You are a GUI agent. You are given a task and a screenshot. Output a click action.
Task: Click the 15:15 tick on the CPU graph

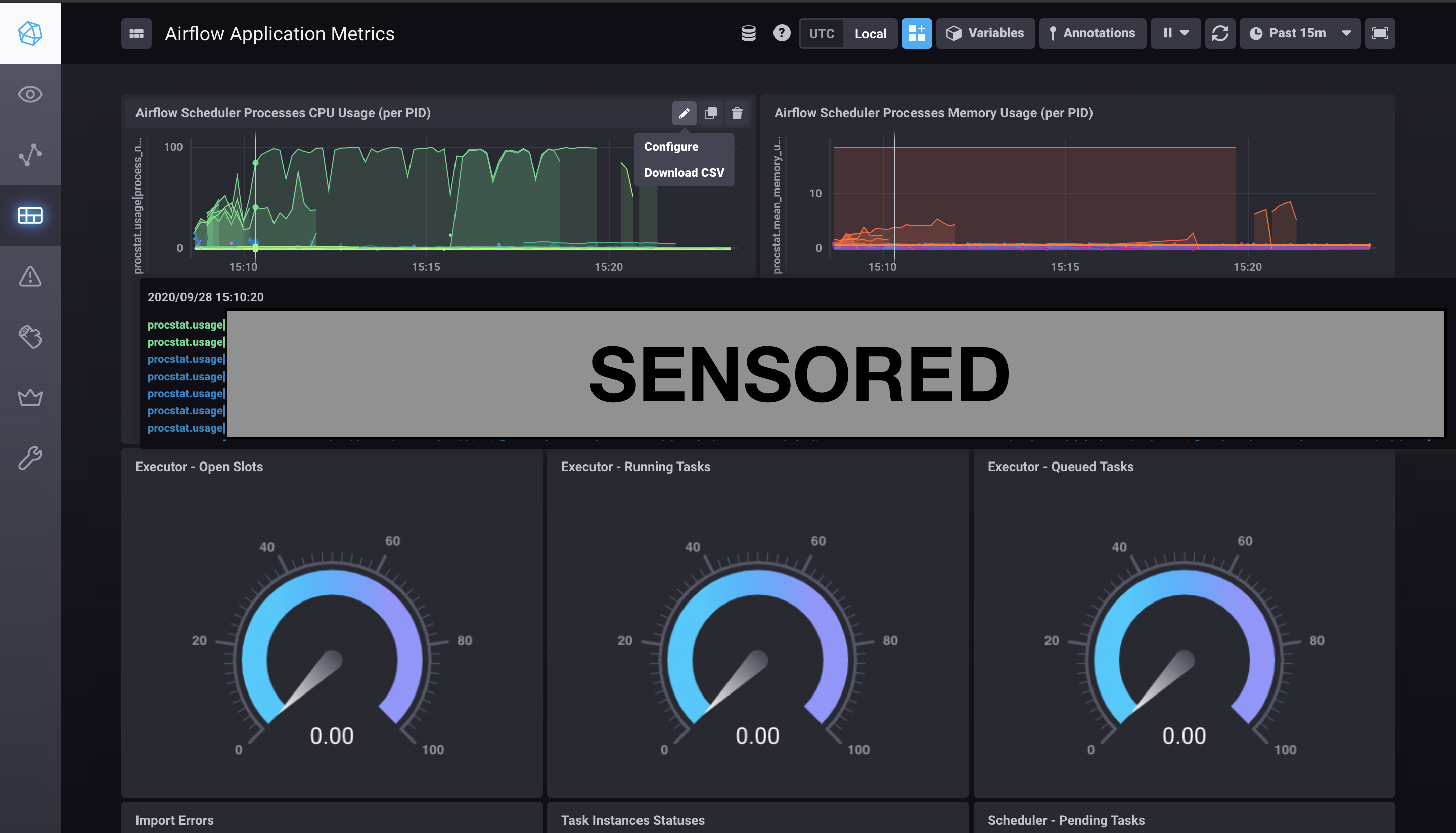point(426,267)
